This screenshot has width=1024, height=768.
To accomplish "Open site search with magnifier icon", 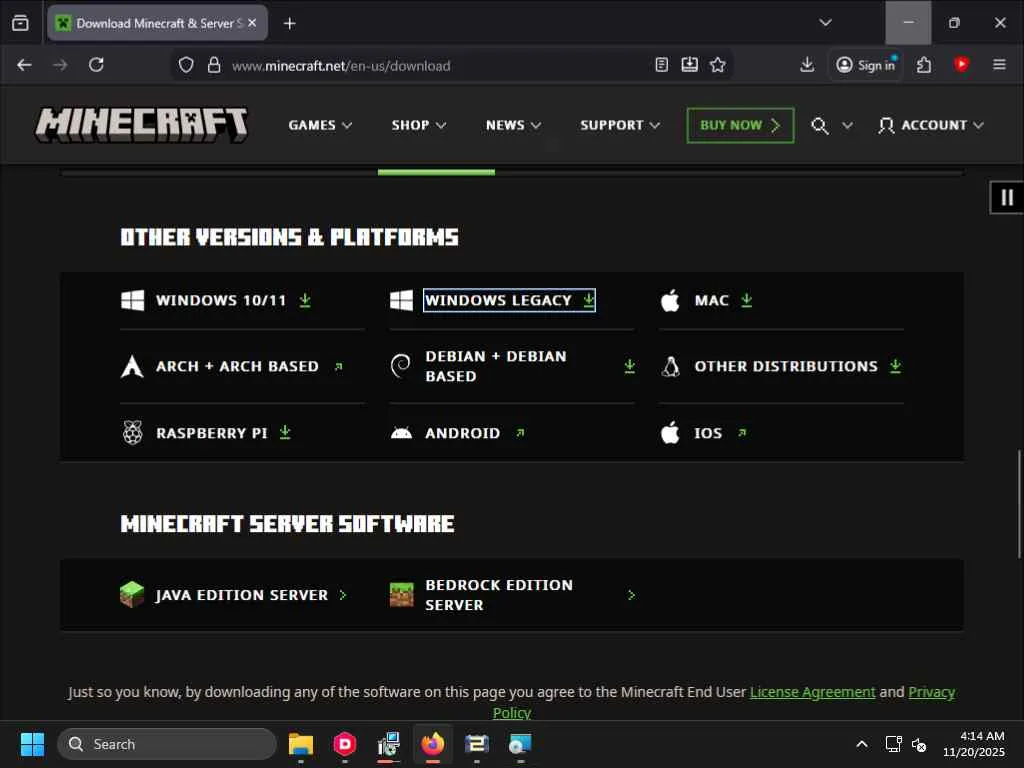I will click(x=820, y=125).
